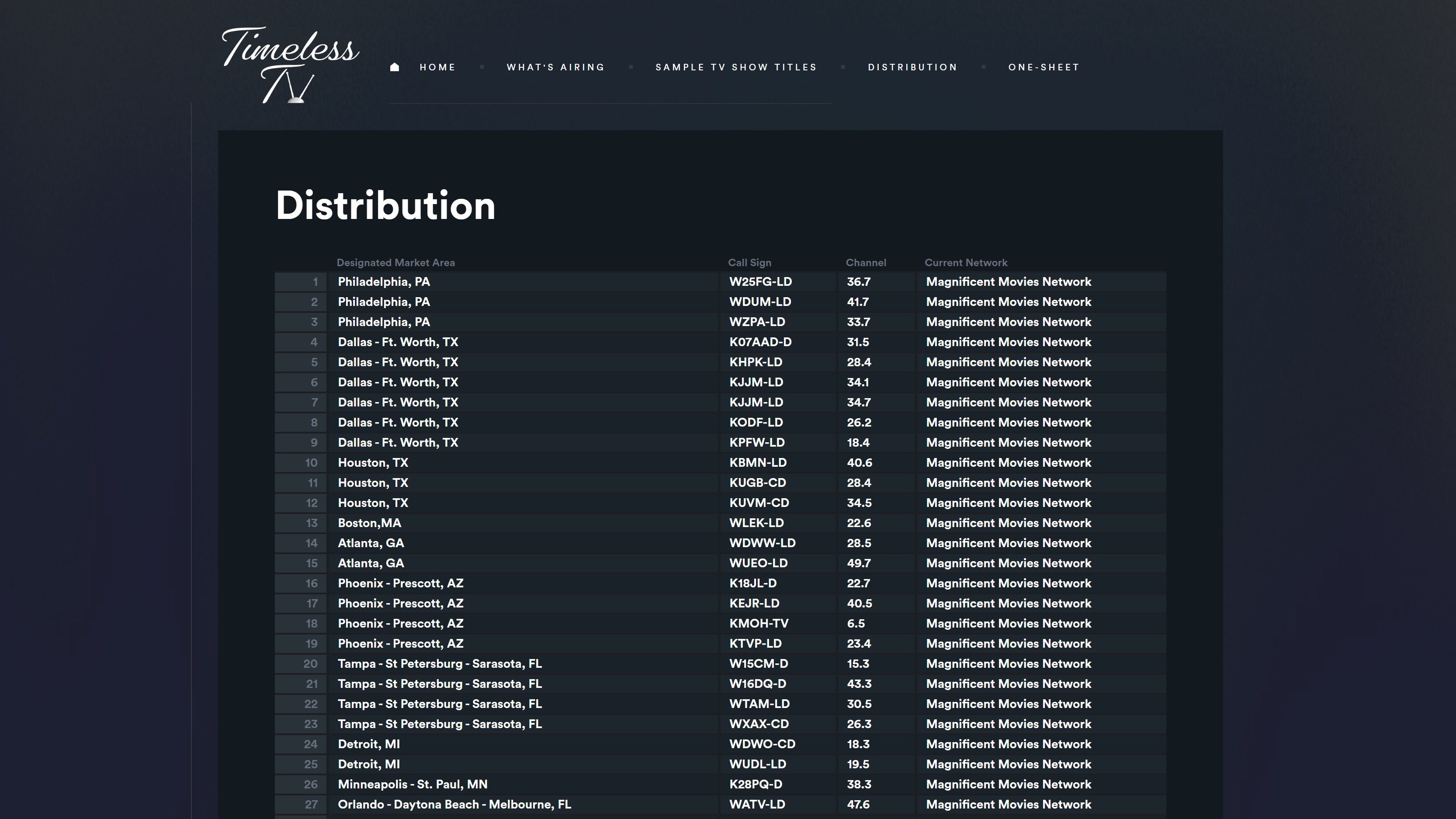The width and height of the screenshot is (1456, 819).
Task: Select call sign W15CM-D
Action: pos(759,664)
